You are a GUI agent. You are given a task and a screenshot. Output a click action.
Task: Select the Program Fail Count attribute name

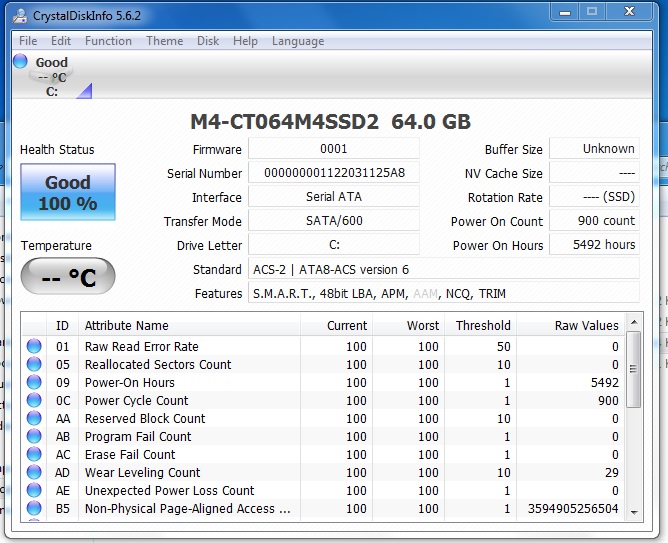pos(138,437)
